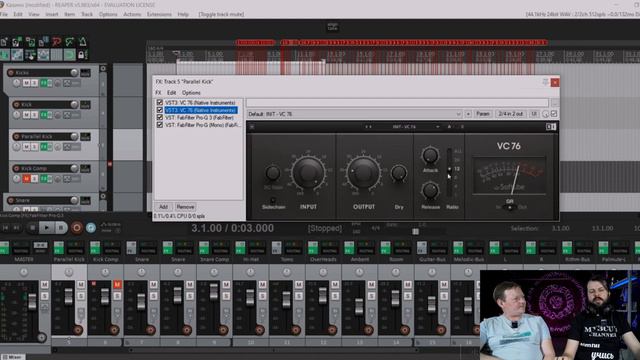Toggle the padlock locking icon
This screenshot has width=640, height=360.
81,54
